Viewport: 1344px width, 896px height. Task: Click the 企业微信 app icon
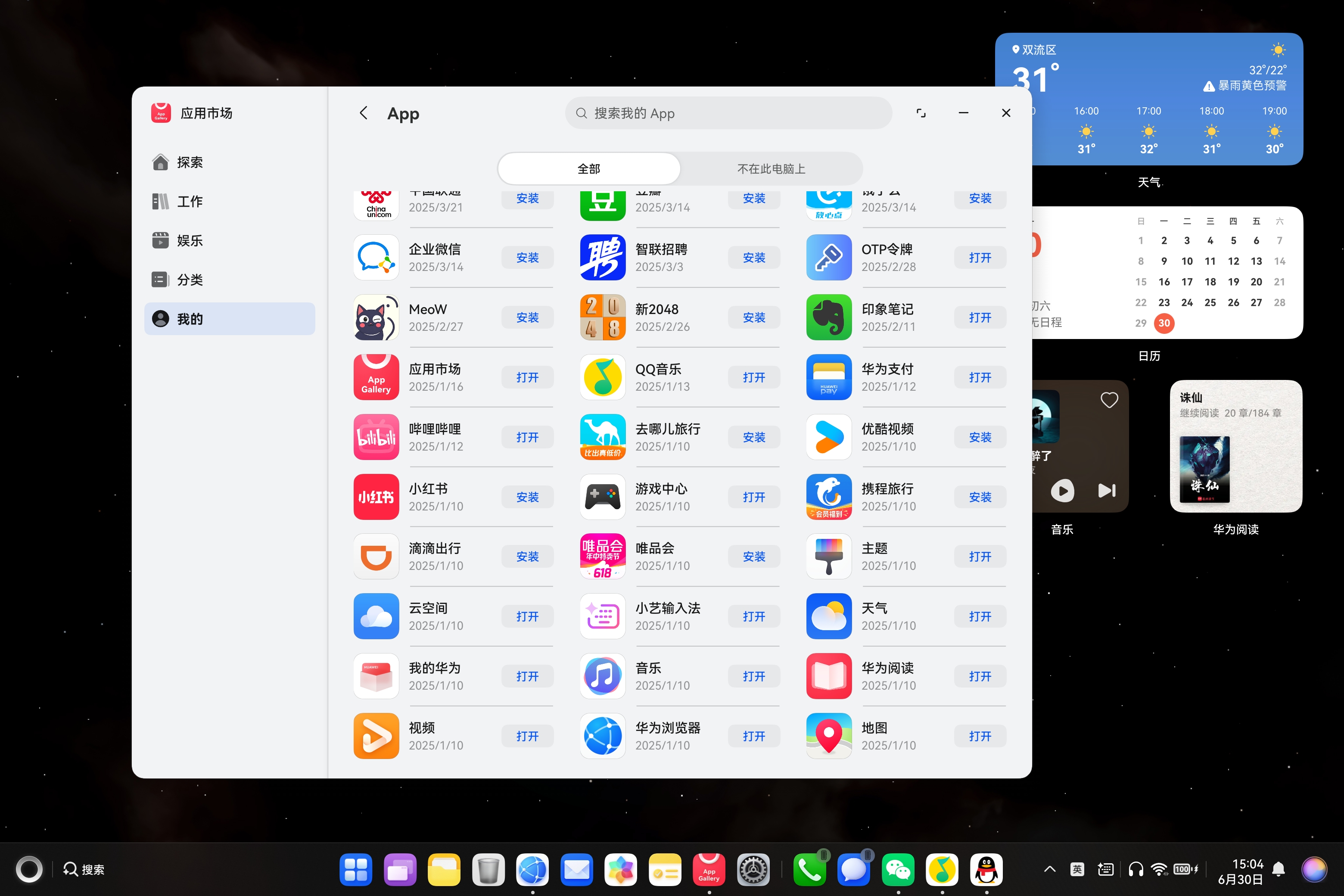click(x=376, y=257)
